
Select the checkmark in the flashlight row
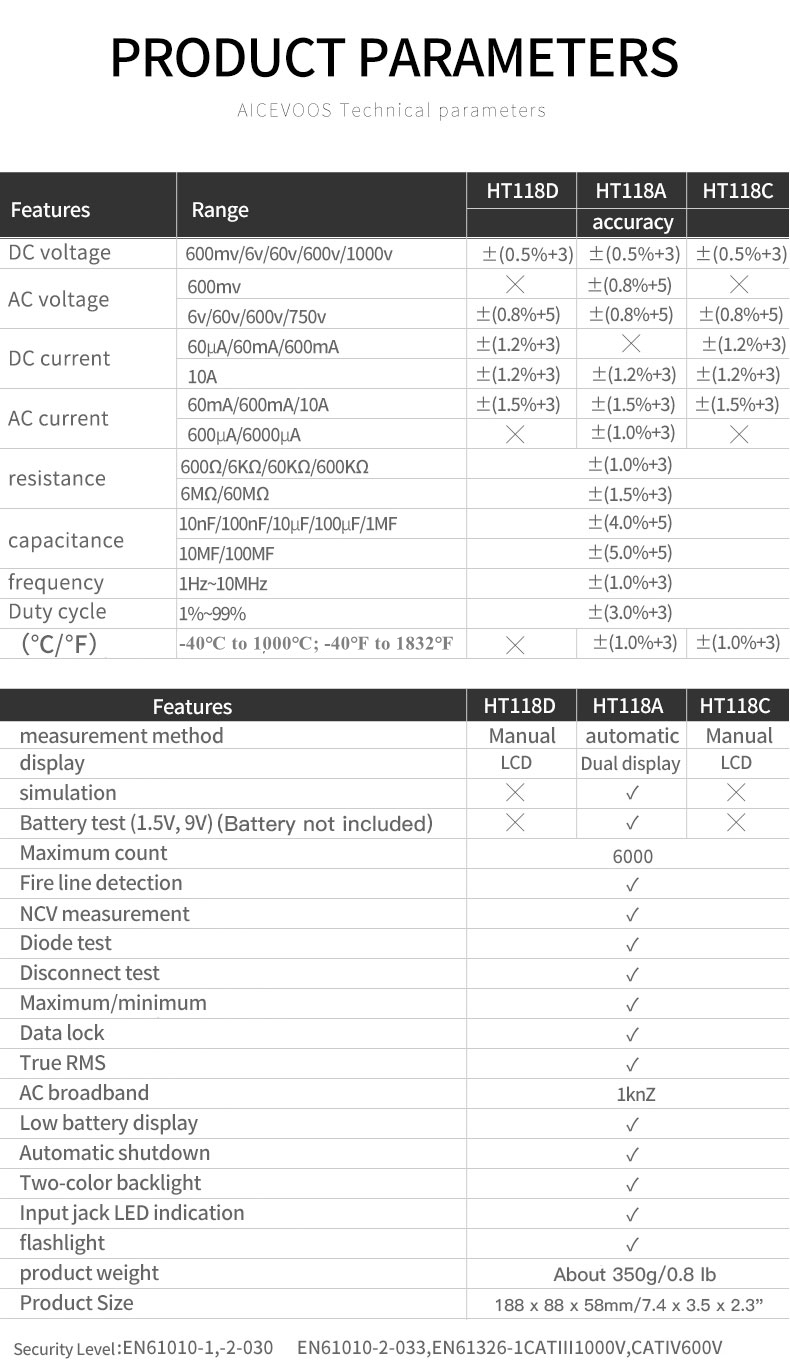[x=632, y=1245]
